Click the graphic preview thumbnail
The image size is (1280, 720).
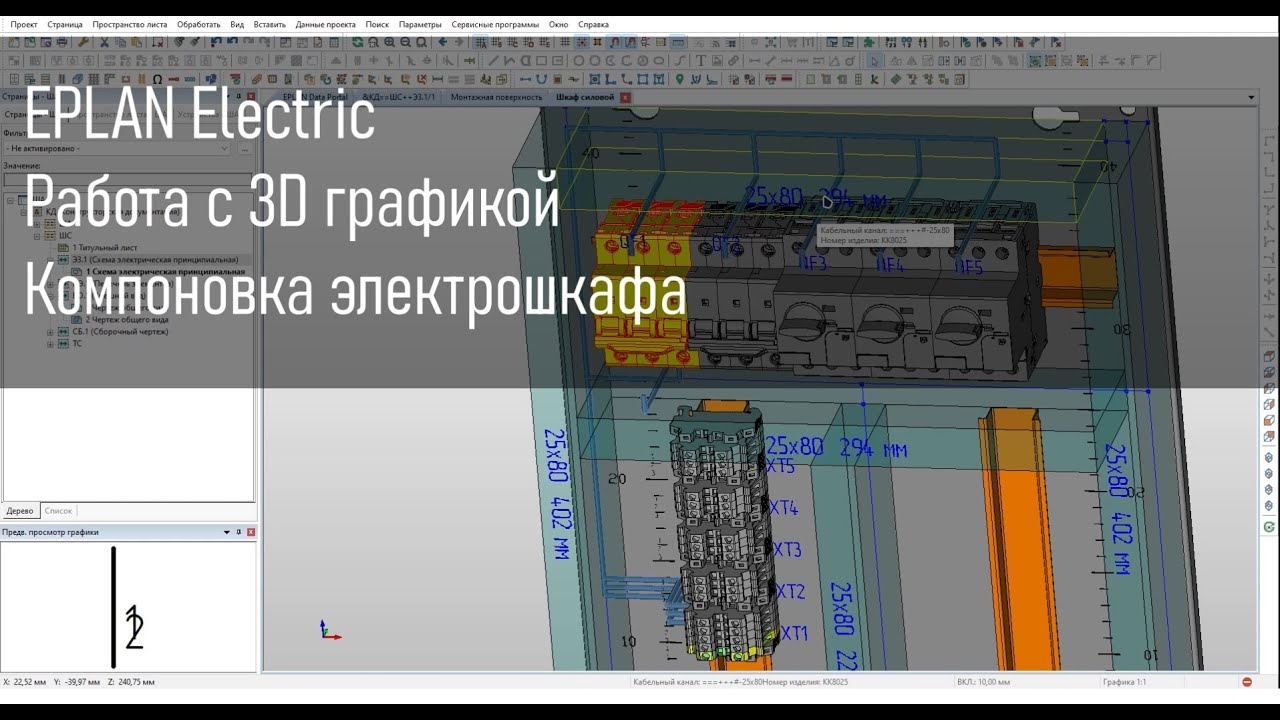pos(128,607)
